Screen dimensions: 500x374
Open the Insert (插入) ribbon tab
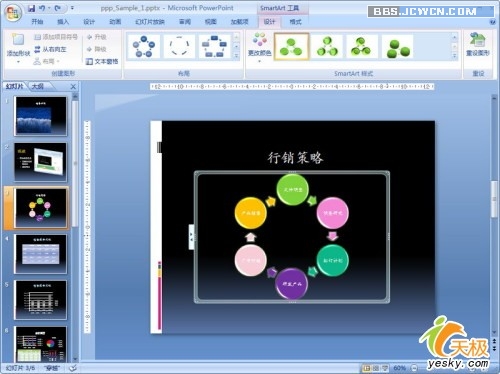[x=63, y=22]
